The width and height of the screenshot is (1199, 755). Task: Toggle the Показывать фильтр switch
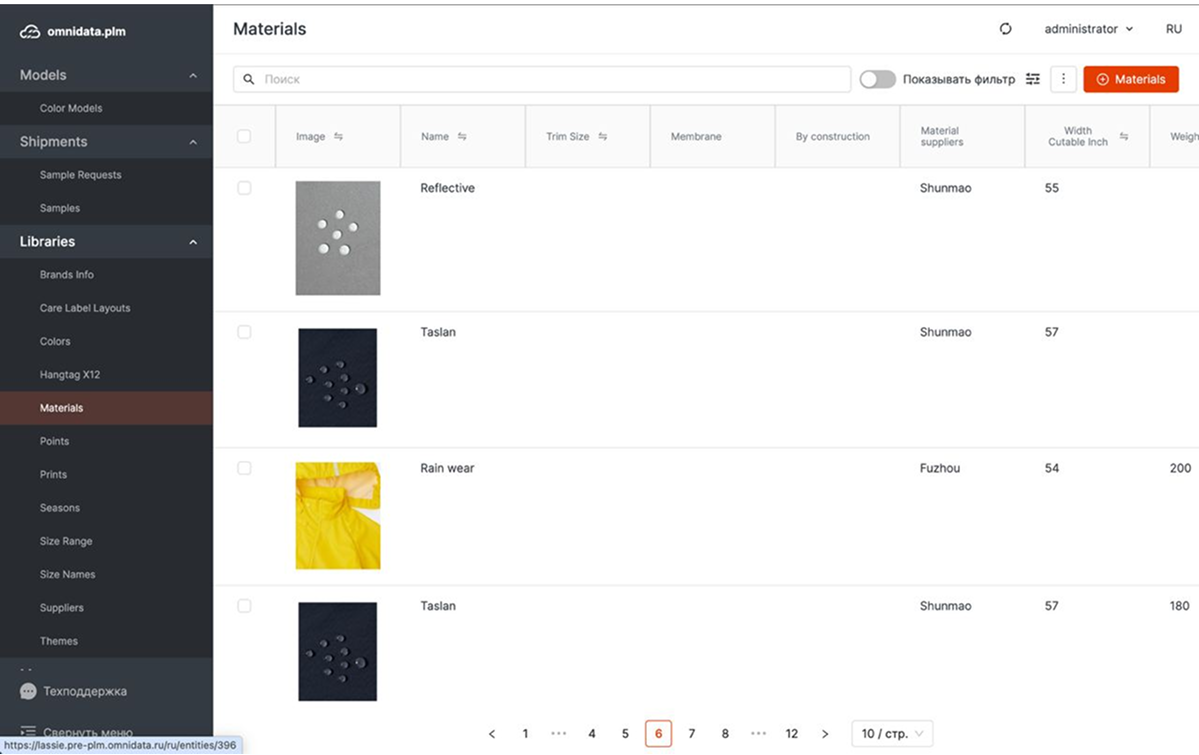click(x=877, y=79)
